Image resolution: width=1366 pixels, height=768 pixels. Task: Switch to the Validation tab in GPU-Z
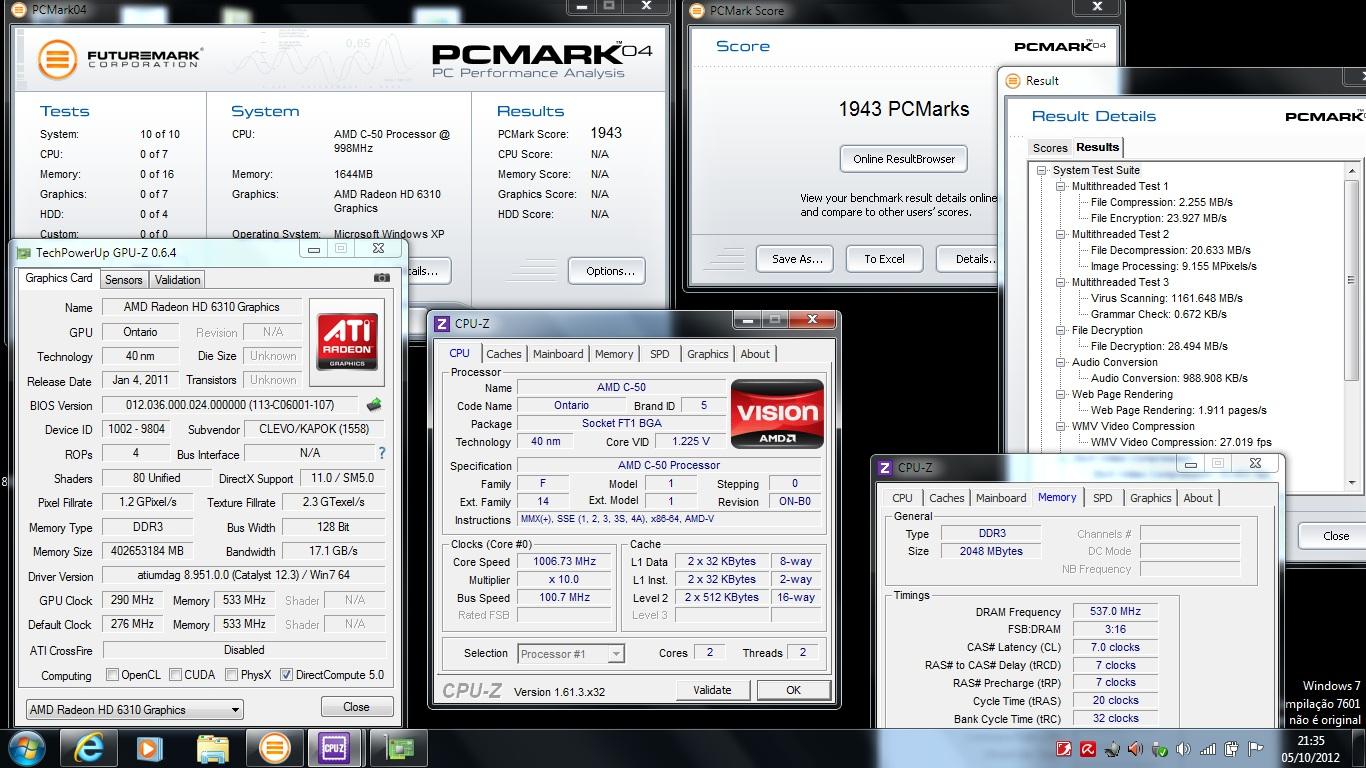[x=178, y=280]
